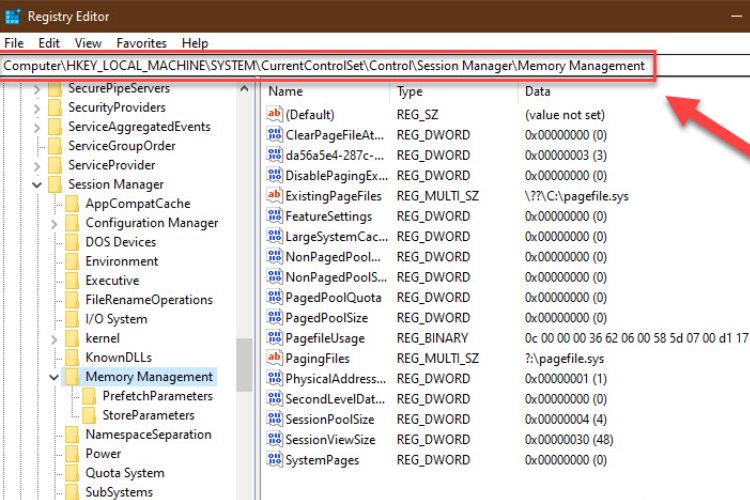This screenshot has width=750, height=500.
Task: Select the (Default) string value icon
Action: [x=275, y=114]
